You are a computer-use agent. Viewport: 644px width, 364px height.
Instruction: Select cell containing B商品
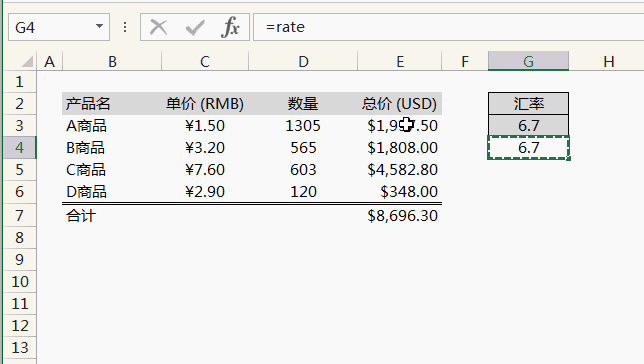[x=112, y=147]
